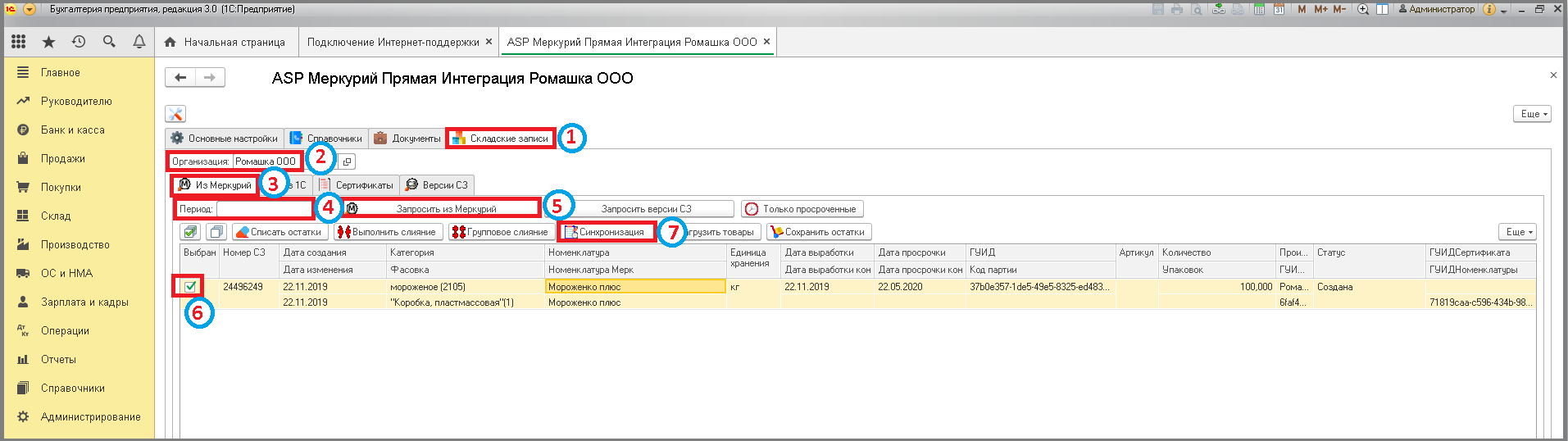Select Версии СЗ sub-tab
Screen dimensions: 1568x441
tap(437, 185)
